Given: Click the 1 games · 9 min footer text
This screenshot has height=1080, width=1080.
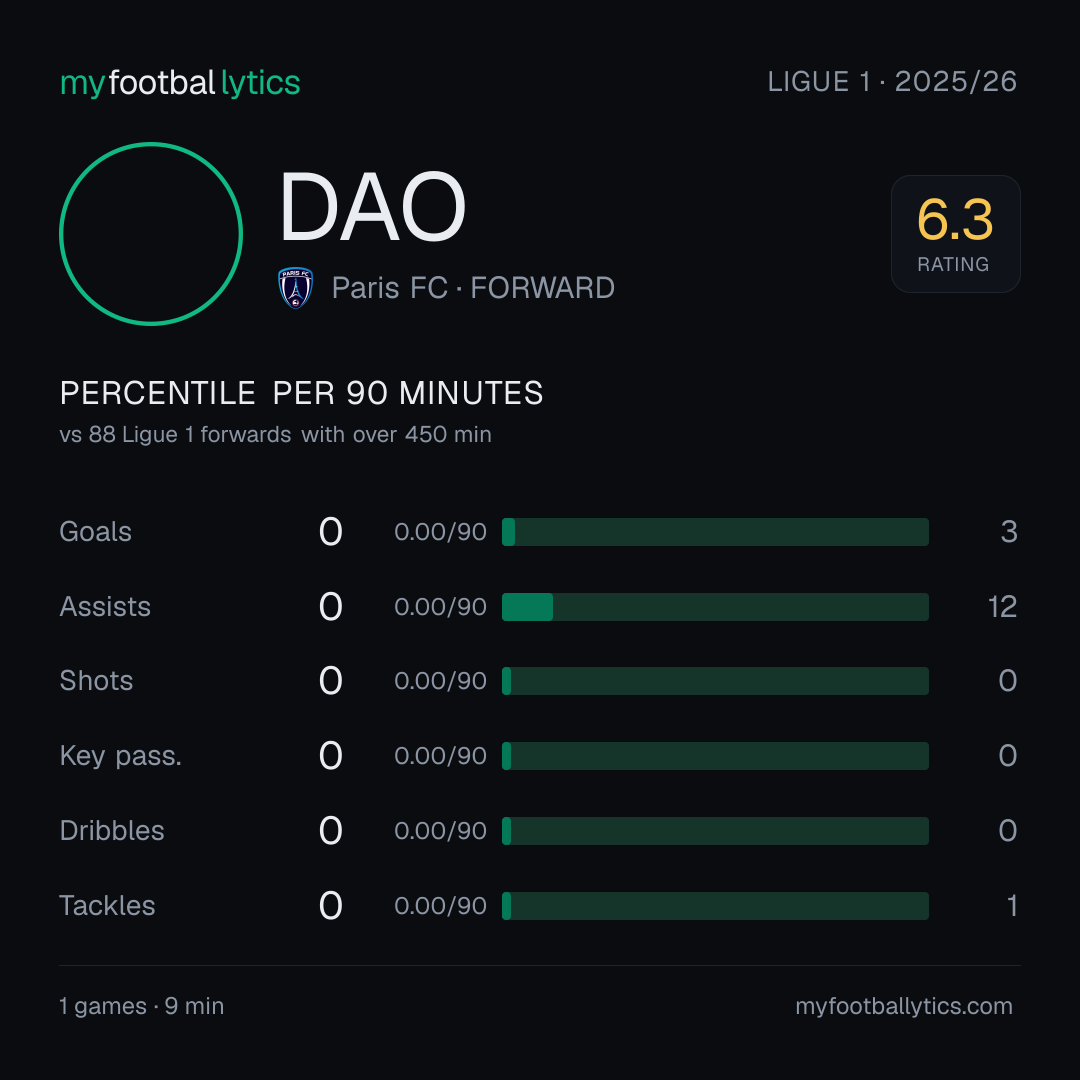Looking at the screenshot, I should click(141, 1006).
